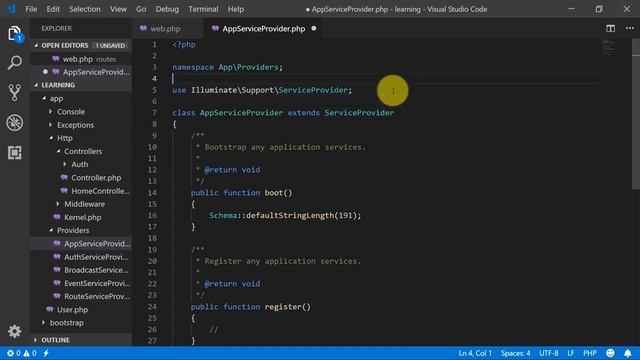Click the PHP icon of User.php
Image resolution: width=640 pixels, height=360 pixels.
[x=50, y=309]
